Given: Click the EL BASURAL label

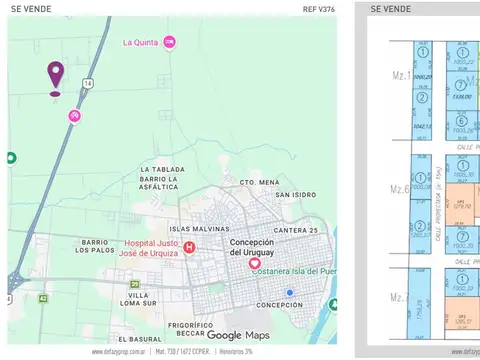Looking at the screenshot, I should pos(140,339).
